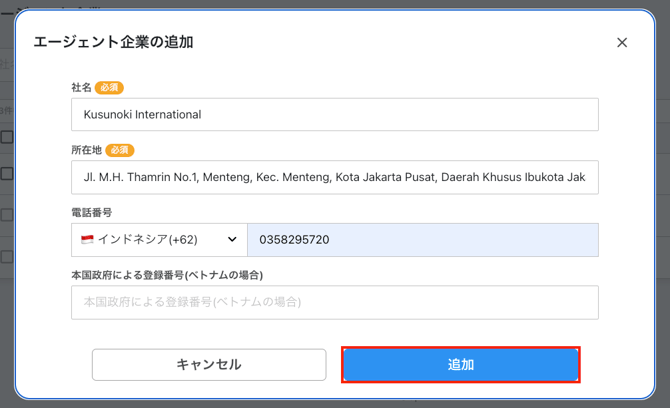Click the empty 本国政府による登録番号 input
This screenshot has width=670, height=408.
pyautogui.click(x=334, y=302)
